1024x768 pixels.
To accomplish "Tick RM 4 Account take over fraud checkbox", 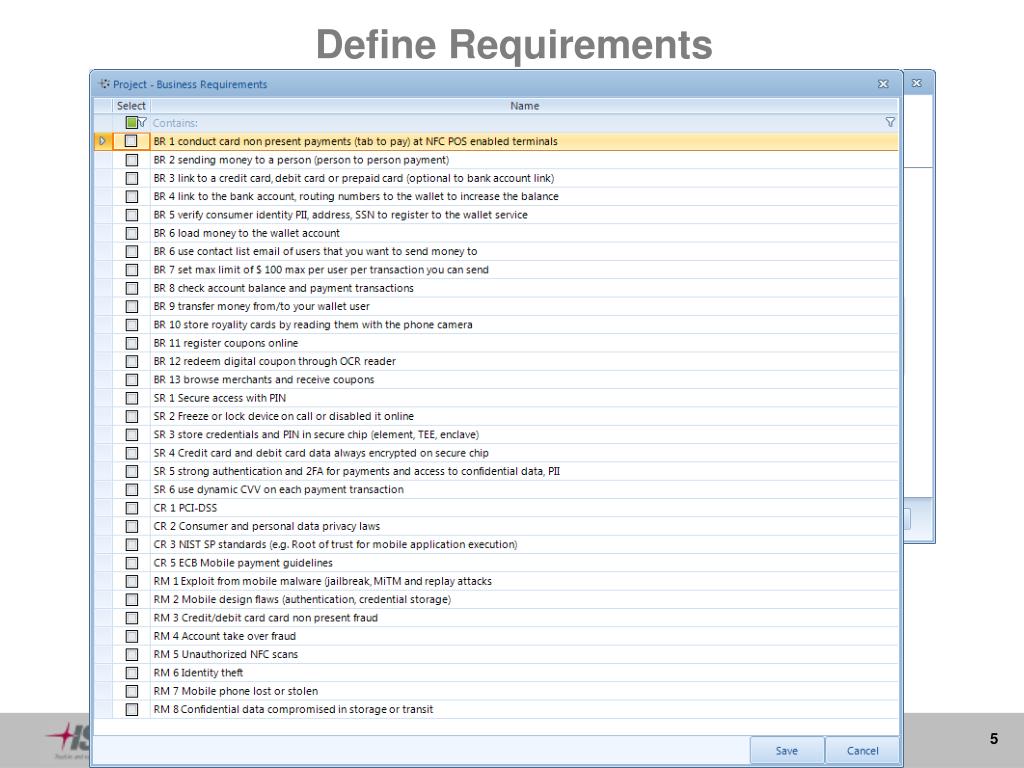I will point(132,636).
